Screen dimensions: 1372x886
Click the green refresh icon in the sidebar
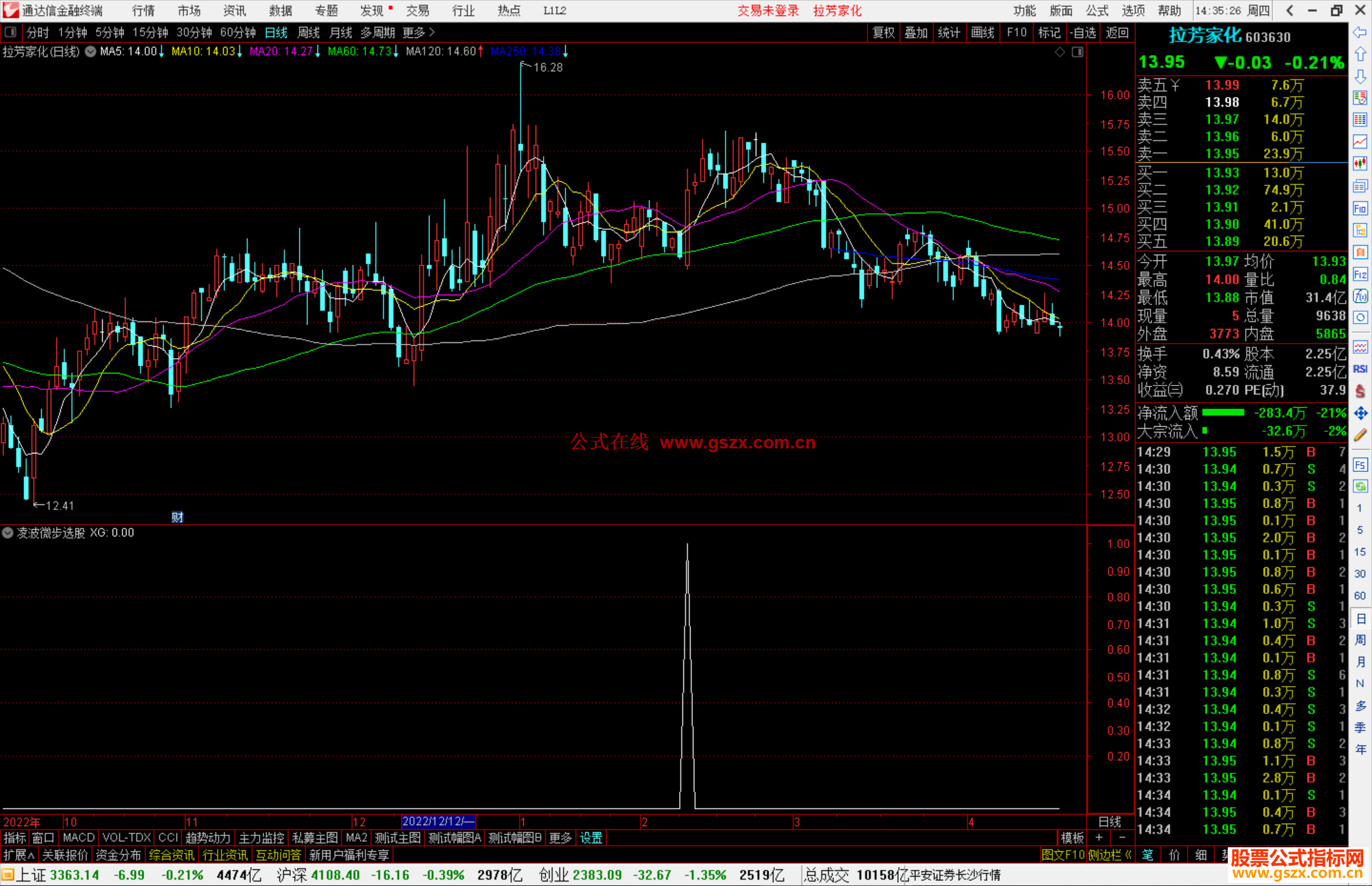(1360, 487)
